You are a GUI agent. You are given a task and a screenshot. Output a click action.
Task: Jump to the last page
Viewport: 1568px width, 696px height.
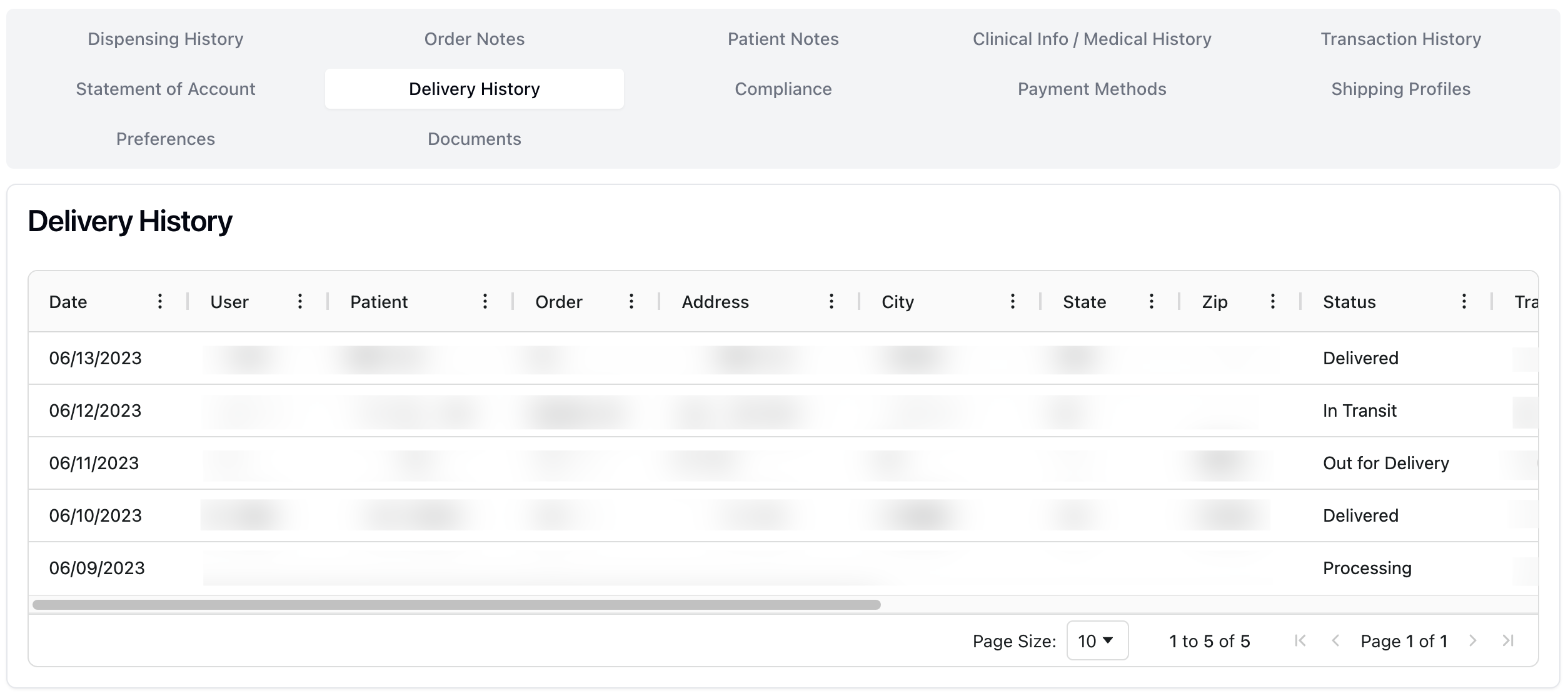click(1509, 641)
